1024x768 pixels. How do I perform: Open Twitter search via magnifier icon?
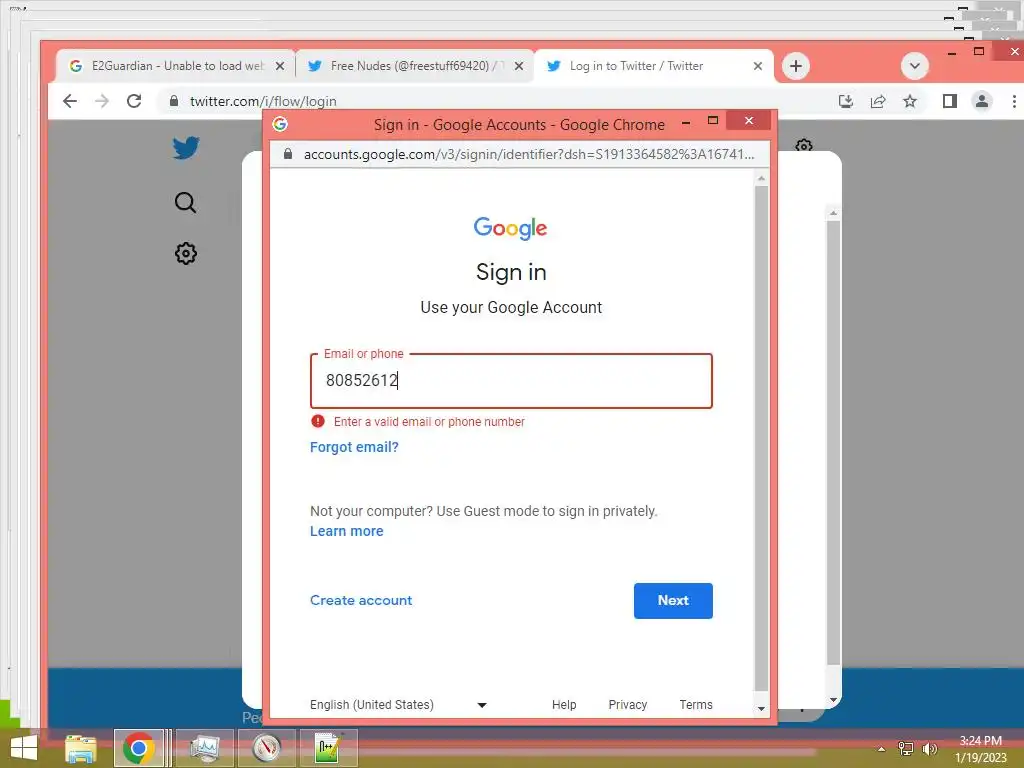click(185, 202)
